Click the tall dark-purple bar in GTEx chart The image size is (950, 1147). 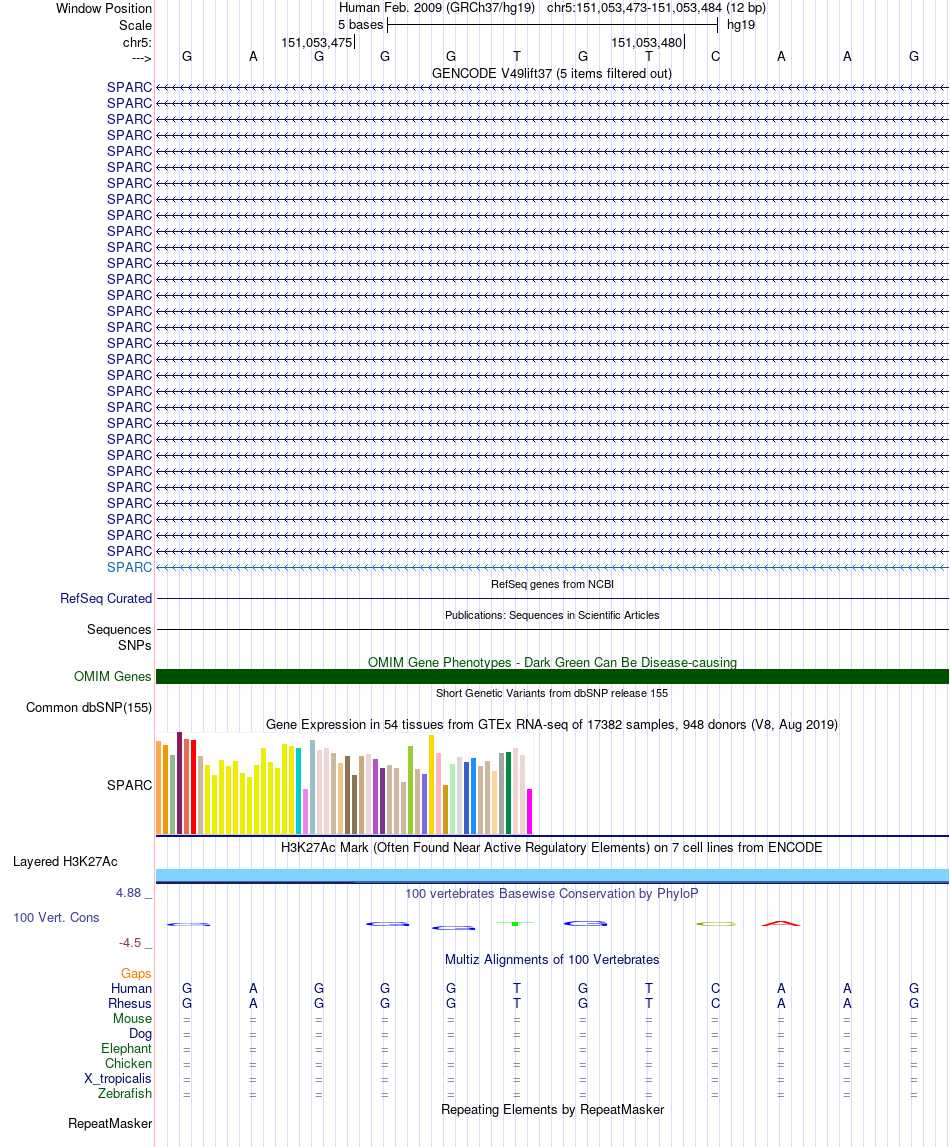tap(179, 783)
